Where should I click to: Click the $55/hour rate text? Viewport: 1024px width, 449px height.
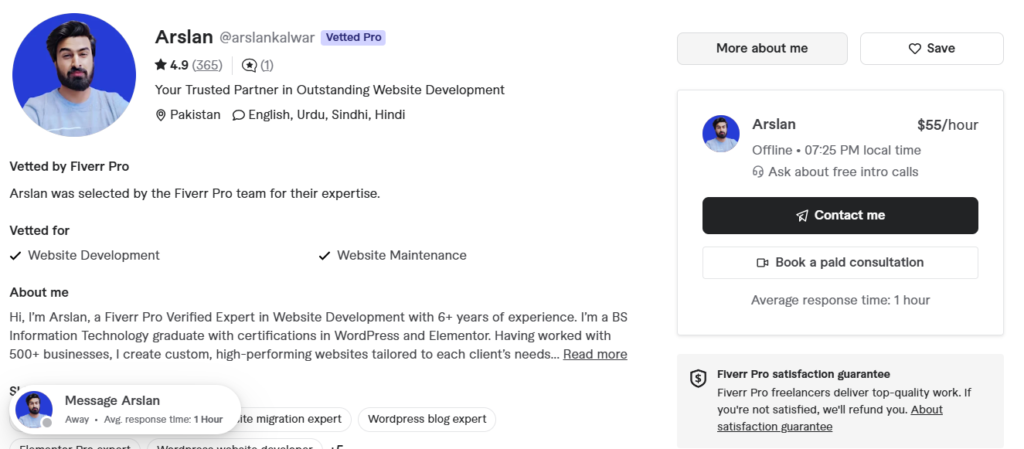pos(948,125)
